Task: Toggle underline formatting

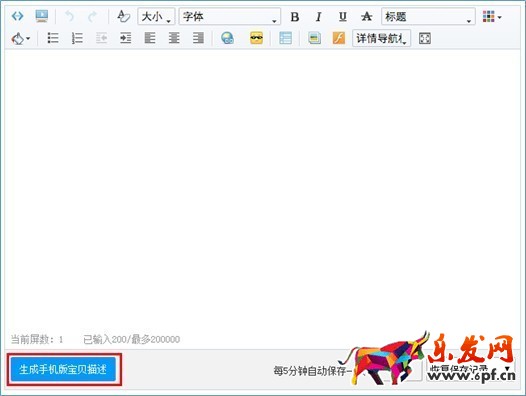Action: pos(343,16)
